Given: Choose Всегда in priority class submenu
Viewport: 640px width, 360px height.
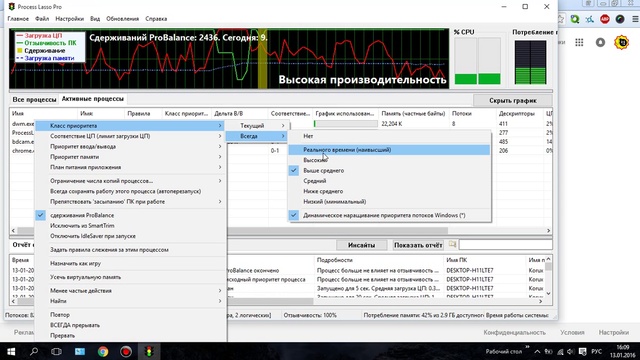Looking at the screenshot, I should pos(257,136).
